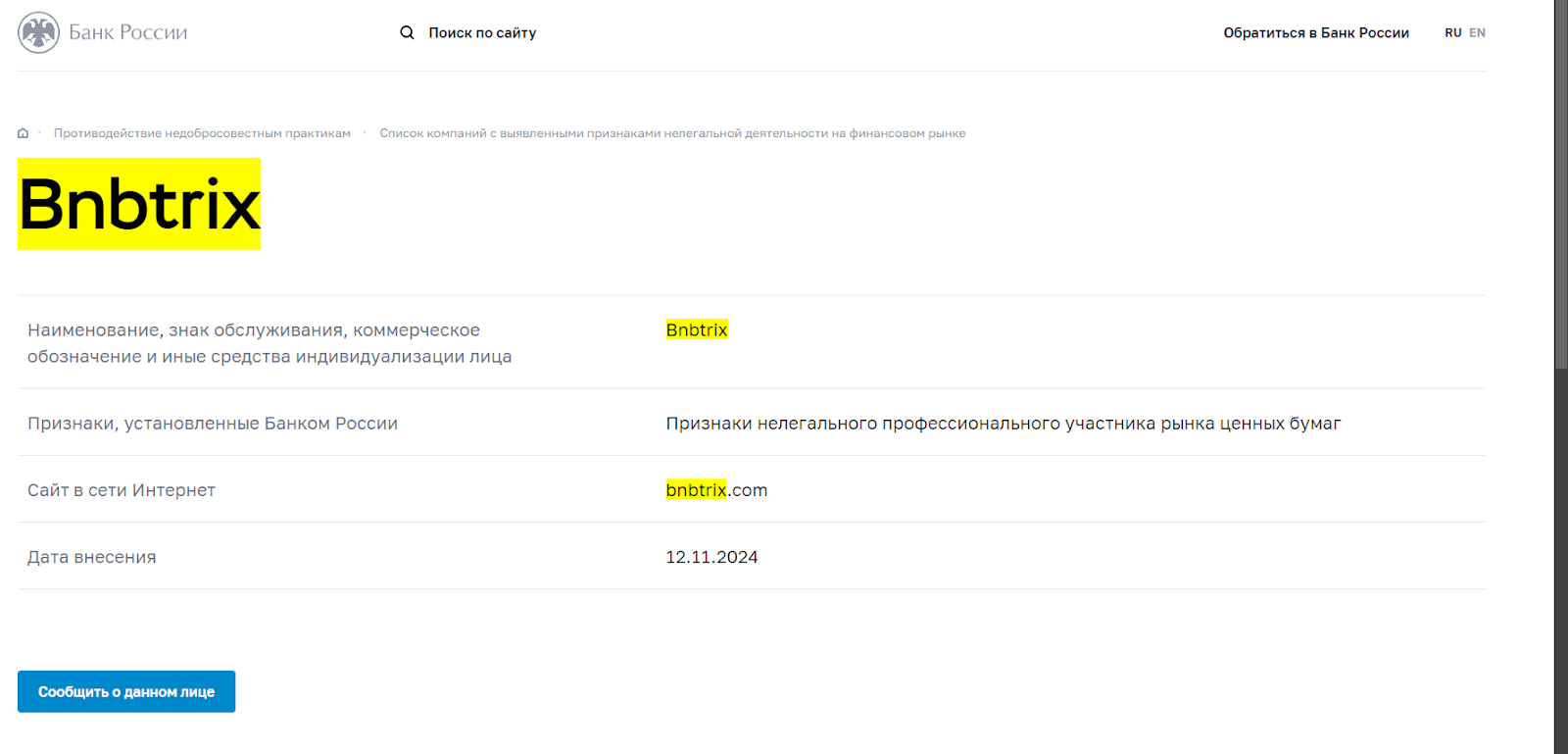The image size is (1568, 754).
Task: Click the 'Сообщить о данном лице' button
Action: [x=126, y=691]
